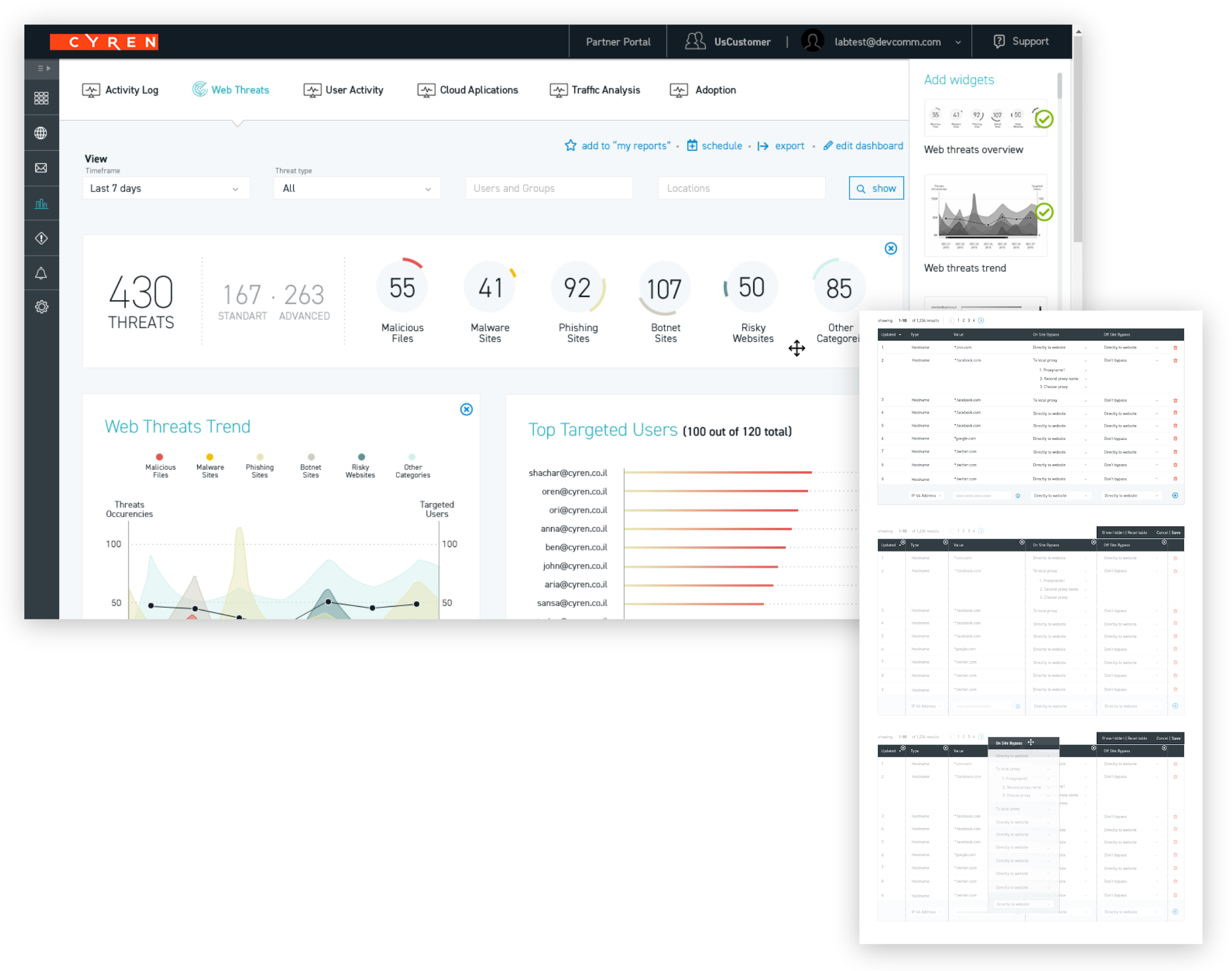Open the Threat type All dropdown

point(357,188)
